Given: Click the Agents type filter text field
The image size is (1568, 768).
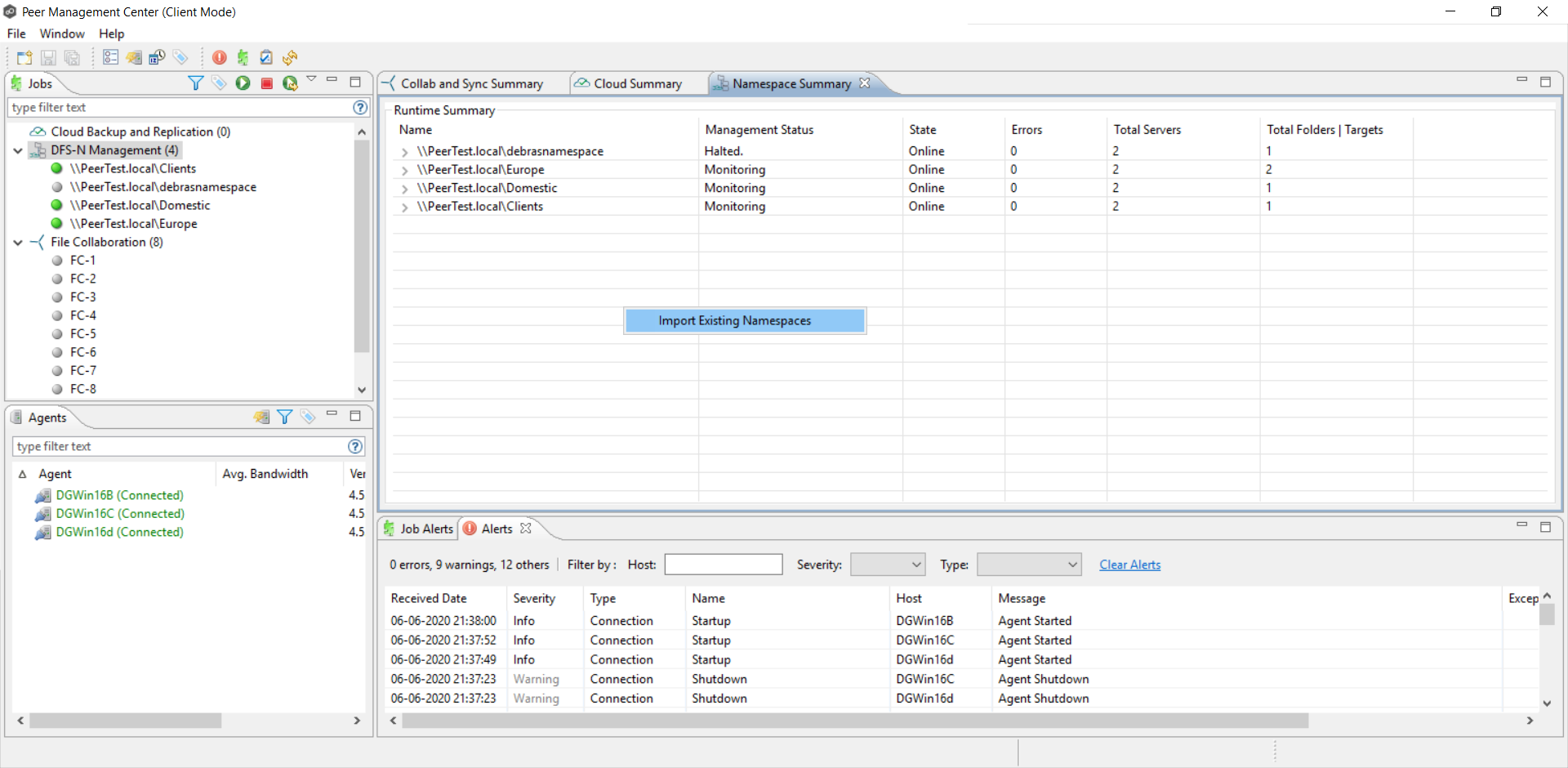Looking at the screenshot, I should point(180,446).
